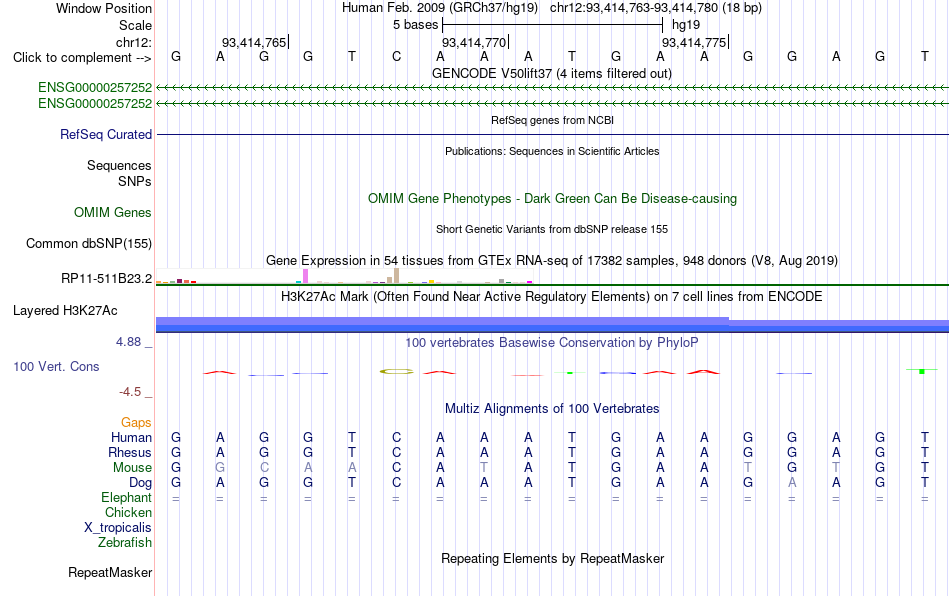Click the first base G in sequence row
The image size is (950, 596).
[x=176, y=56]
